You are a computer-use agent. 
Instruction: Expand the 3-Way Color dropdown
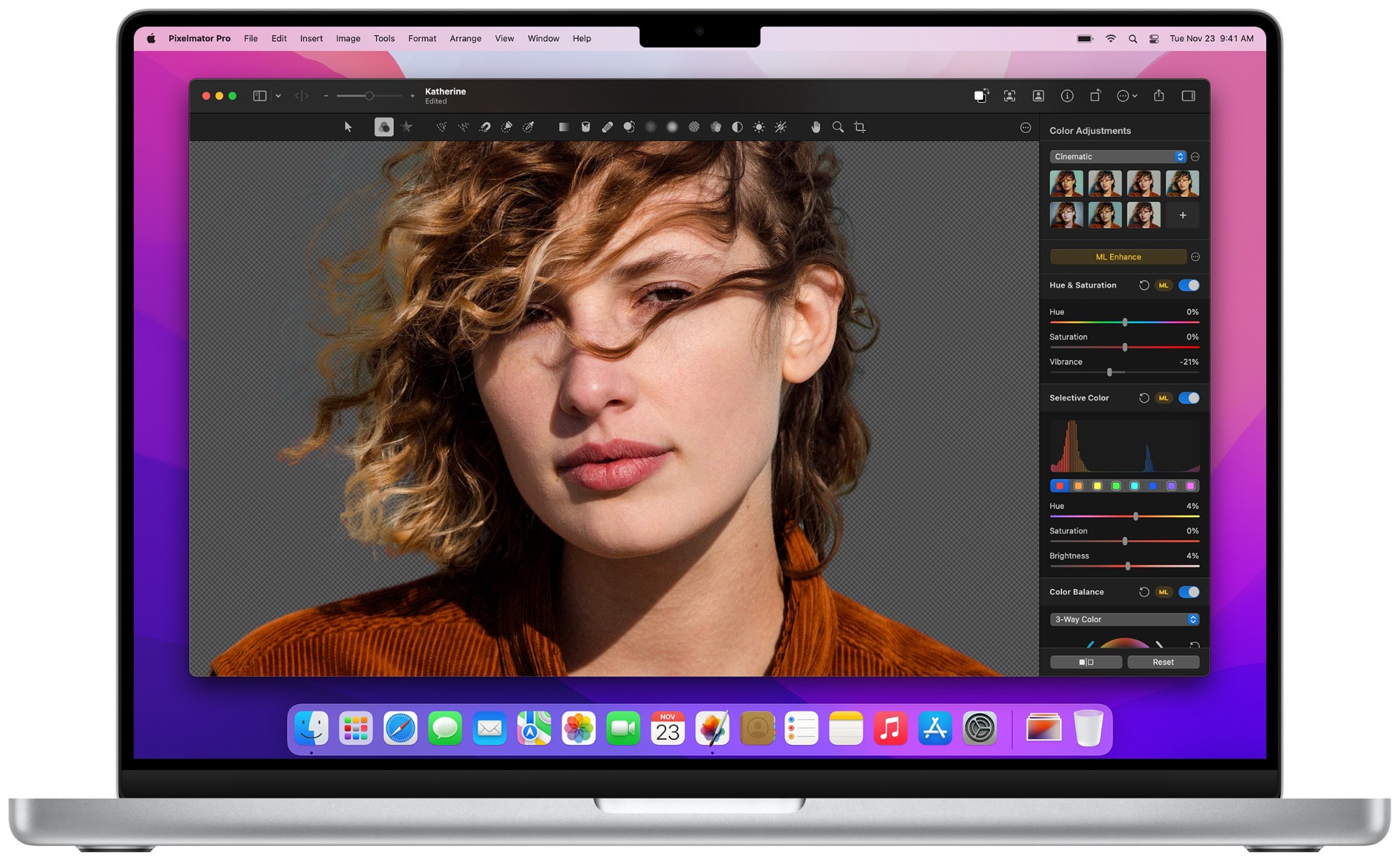[x=1123, y=619]
